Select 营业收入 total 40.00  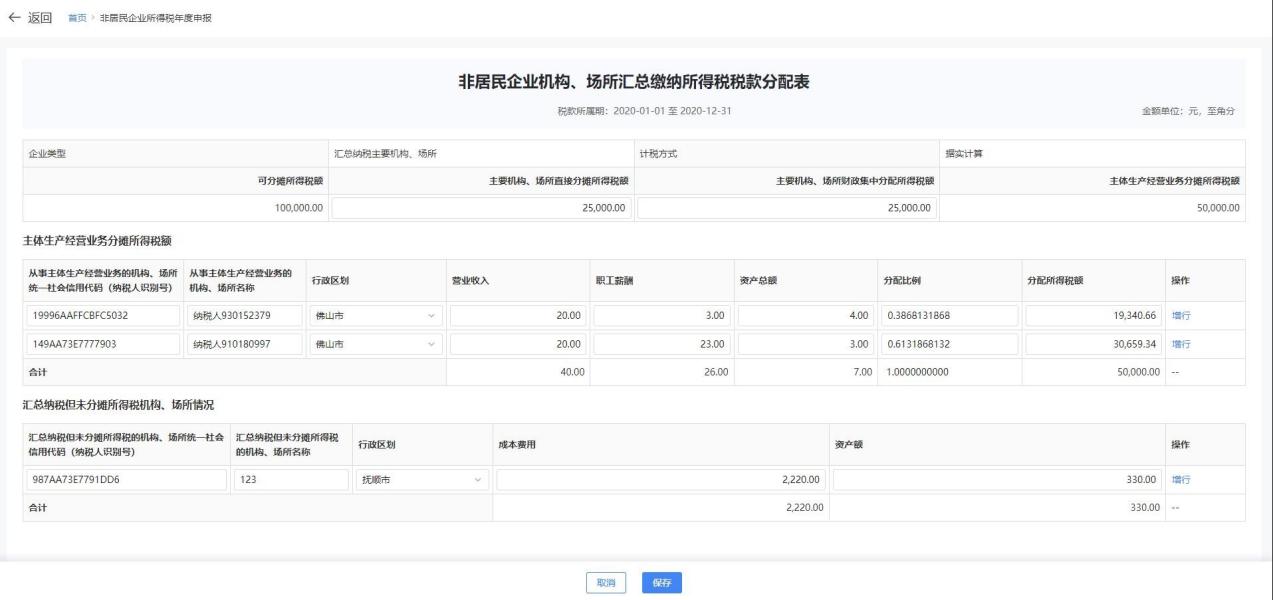tap(572, 372)
